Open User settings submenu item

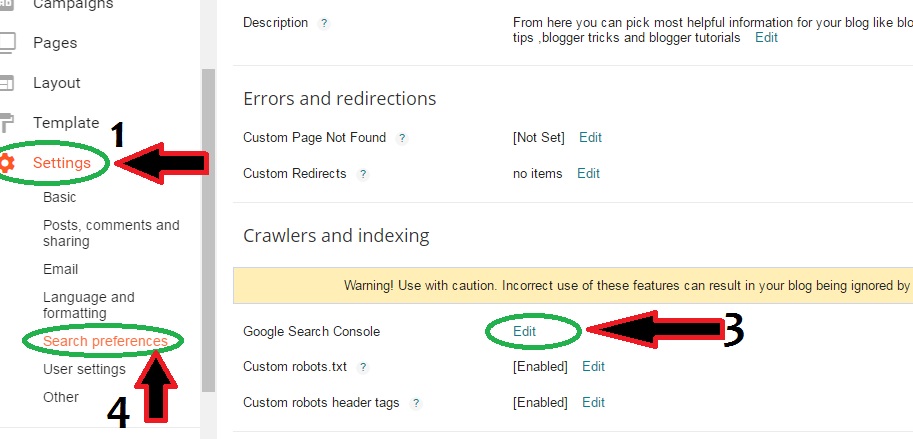coord(84,369)
